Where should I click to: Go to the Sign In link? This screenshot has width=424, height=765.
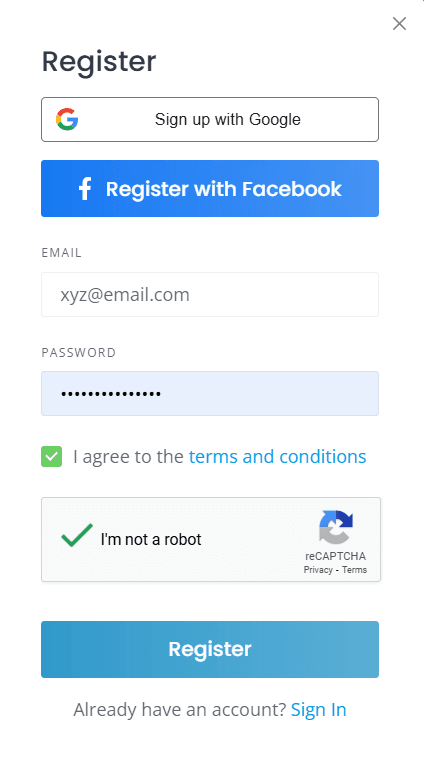(x=319, y=710)
